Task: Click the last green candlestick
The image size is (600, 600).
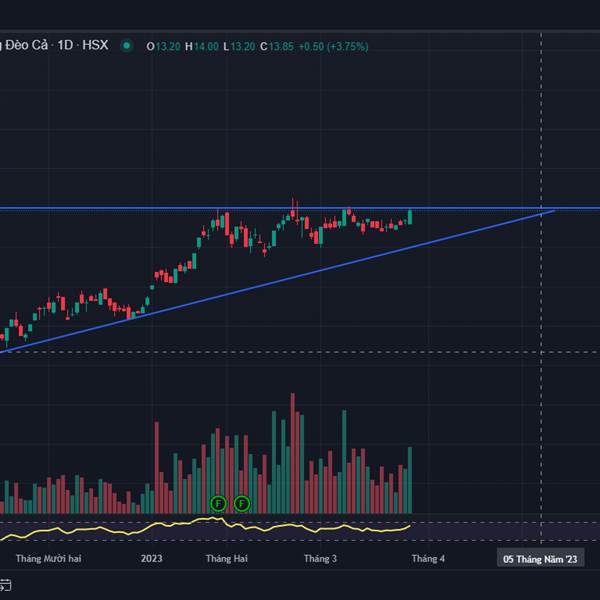Action: tap(410, 217)
